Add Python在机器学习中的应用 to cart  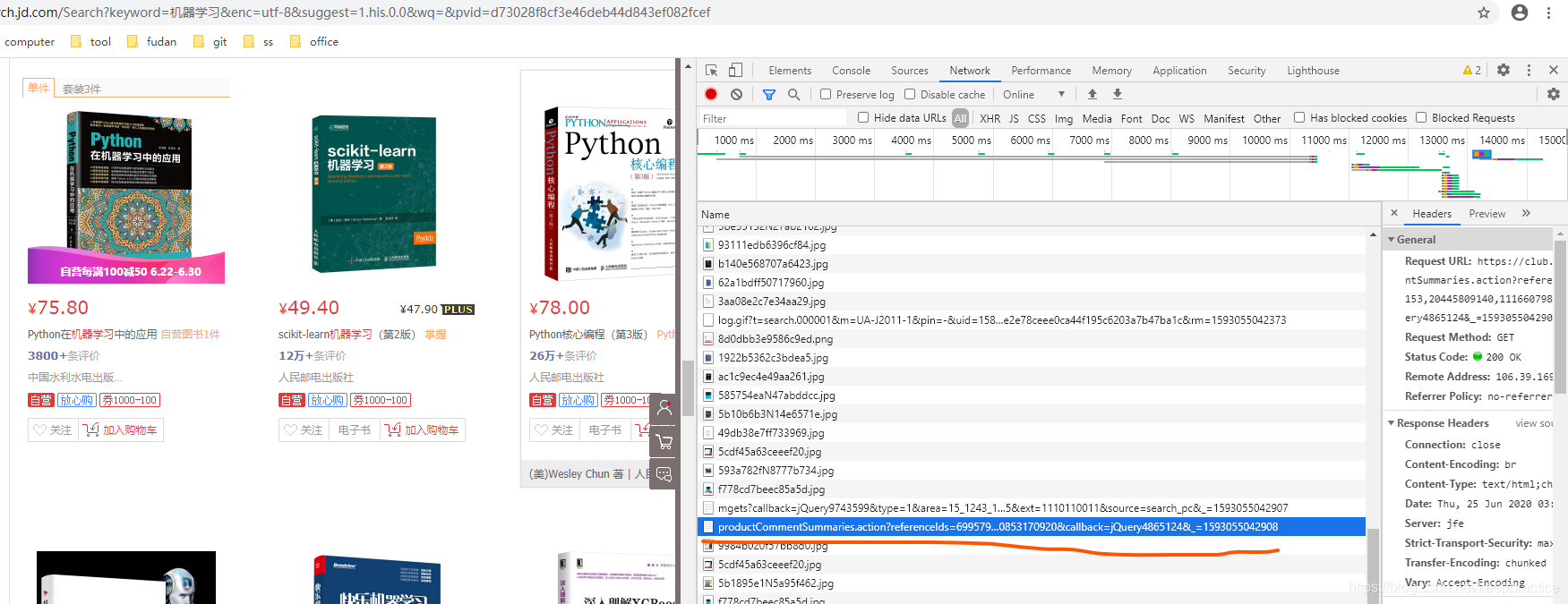(120, 430)
